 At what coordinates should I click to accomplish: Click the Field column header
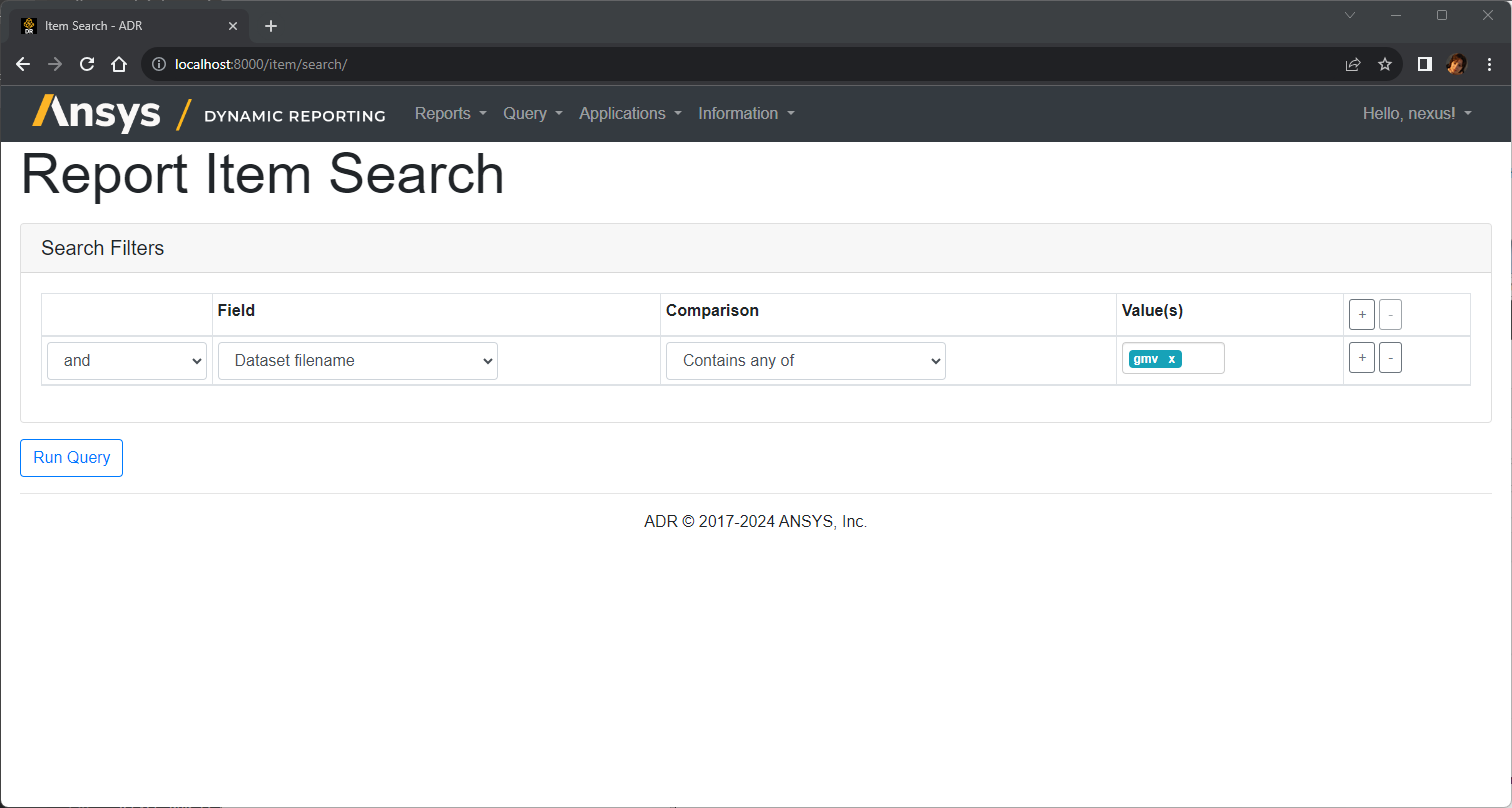[236, 311]
